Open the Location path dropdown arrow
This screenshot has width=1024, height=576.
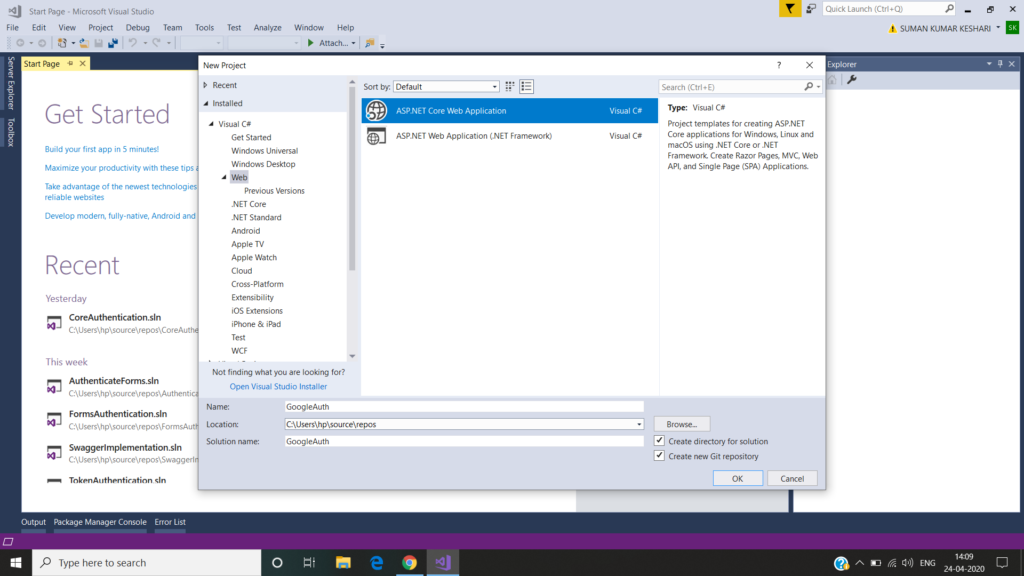(x=639, y=424)
